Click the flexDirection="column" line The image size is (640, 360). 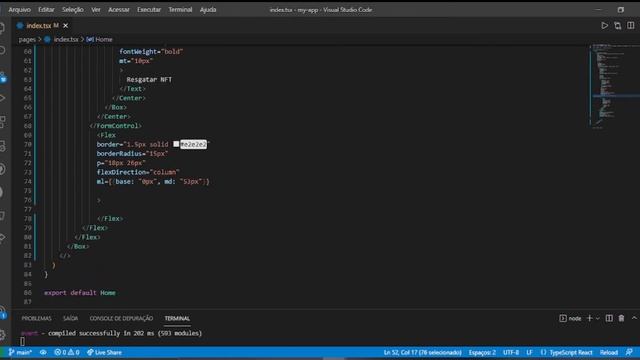click(138, 172)
